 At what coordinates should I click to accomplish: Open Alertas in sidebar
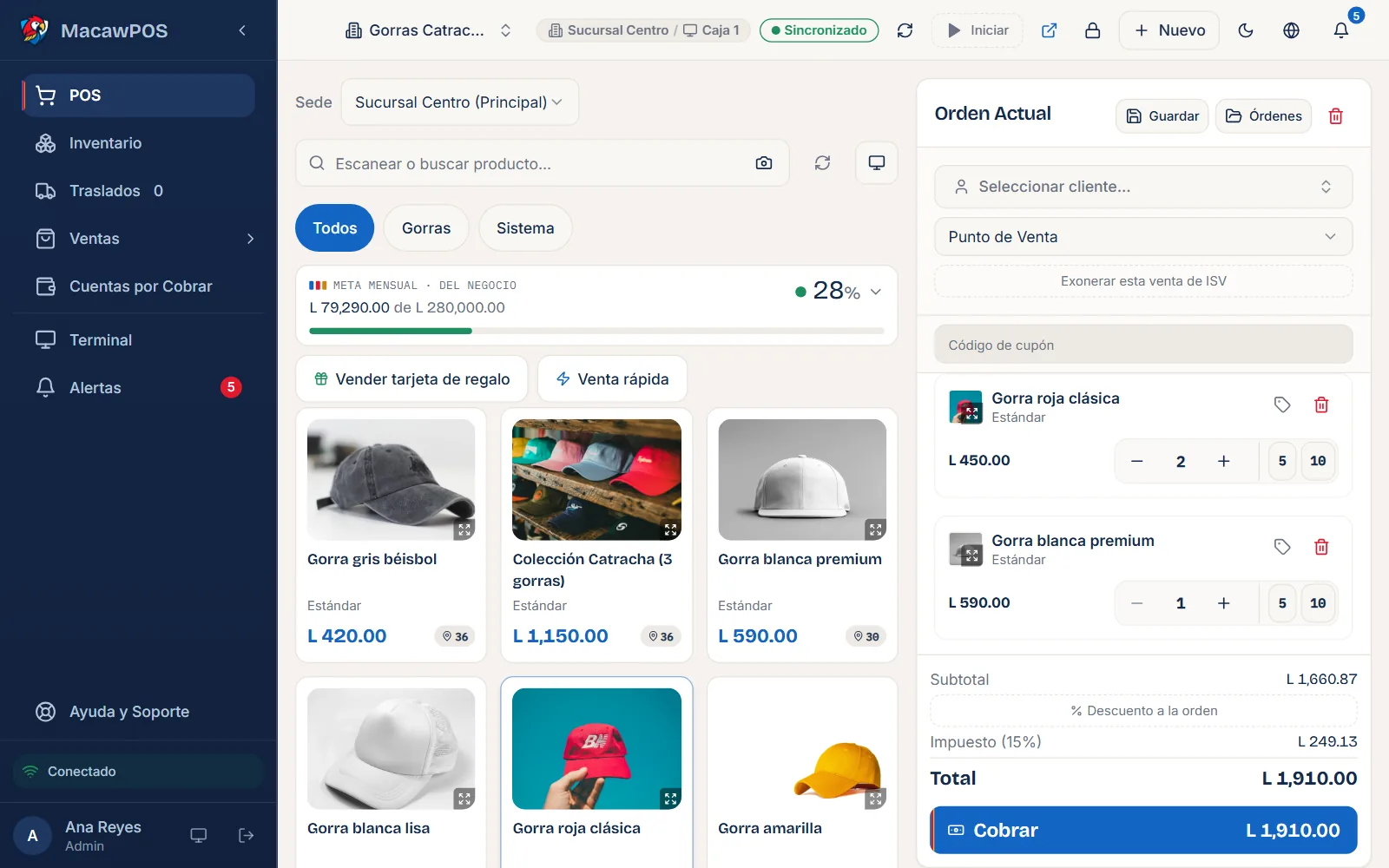pos(139,388)
